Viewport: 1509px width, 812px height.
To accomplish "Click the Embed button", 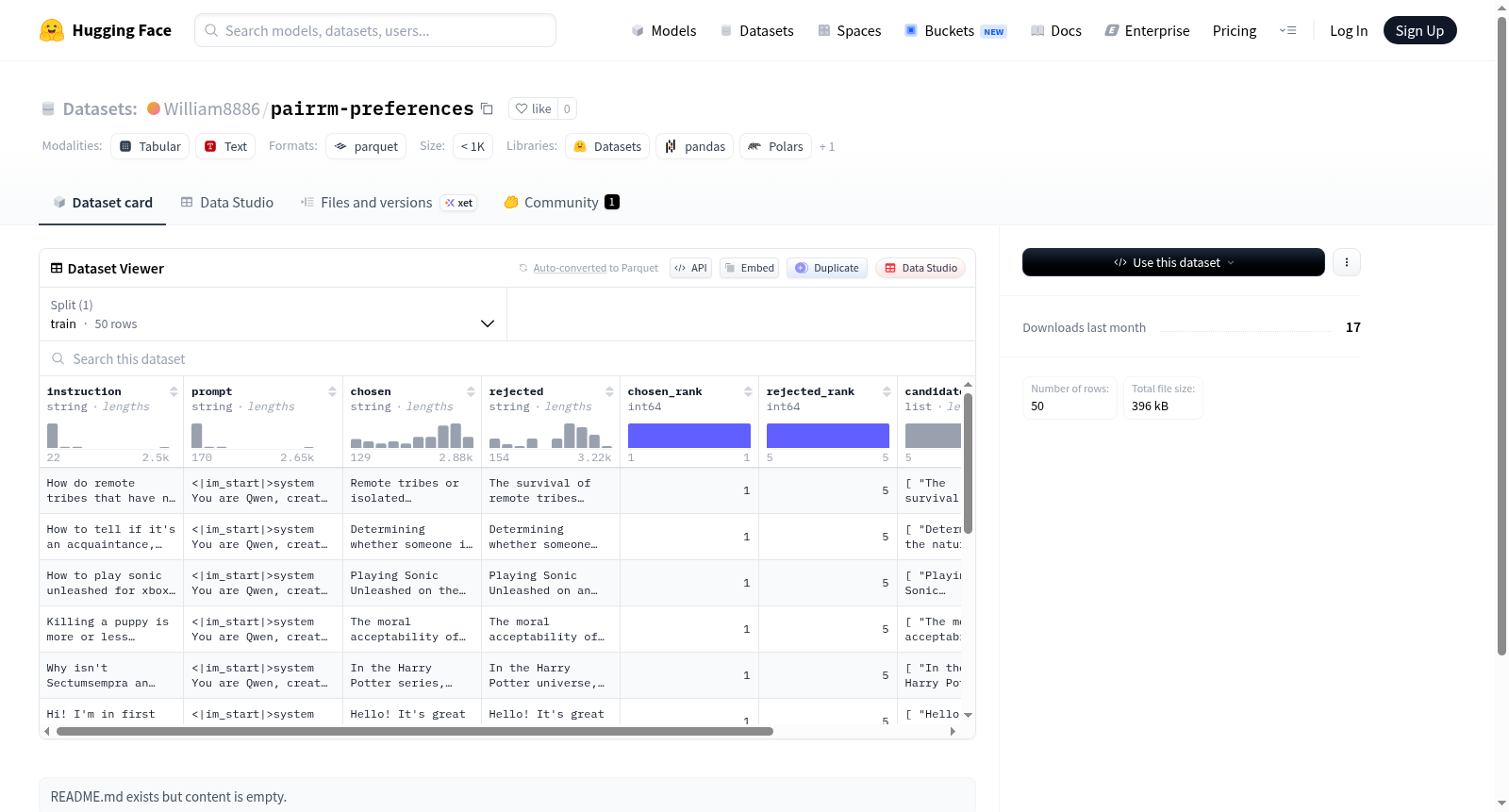I will pos(750,268).
